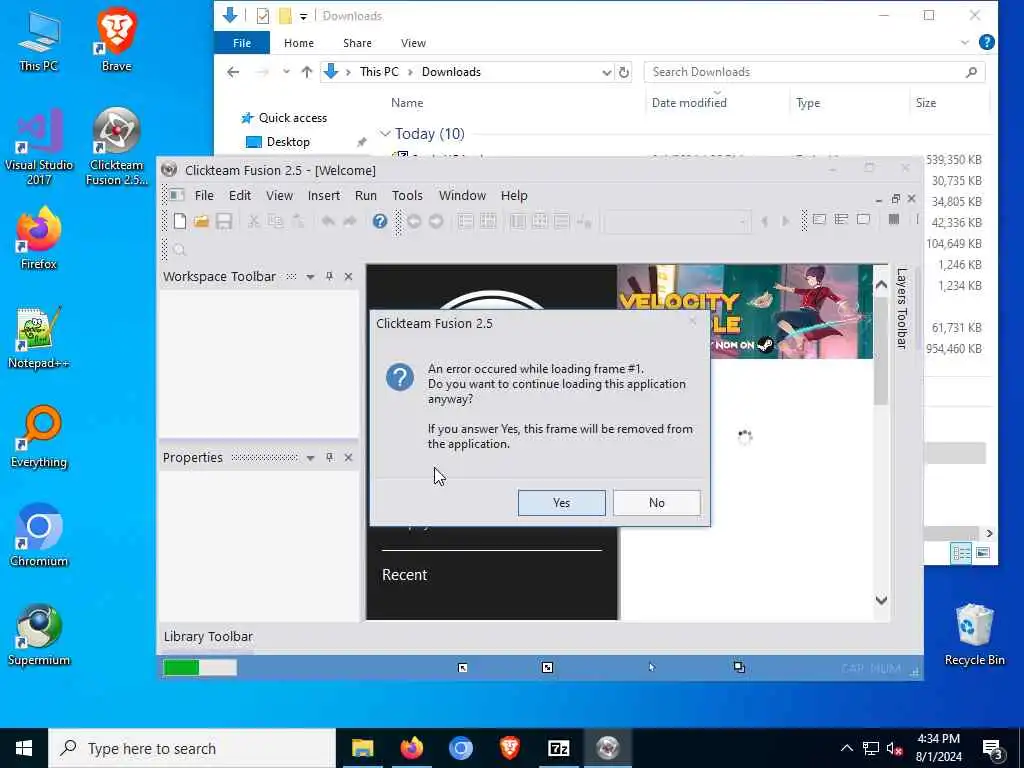1024x768 pixels.
Task: Open the Help menu in Fusion
Action: pos(514,195)
